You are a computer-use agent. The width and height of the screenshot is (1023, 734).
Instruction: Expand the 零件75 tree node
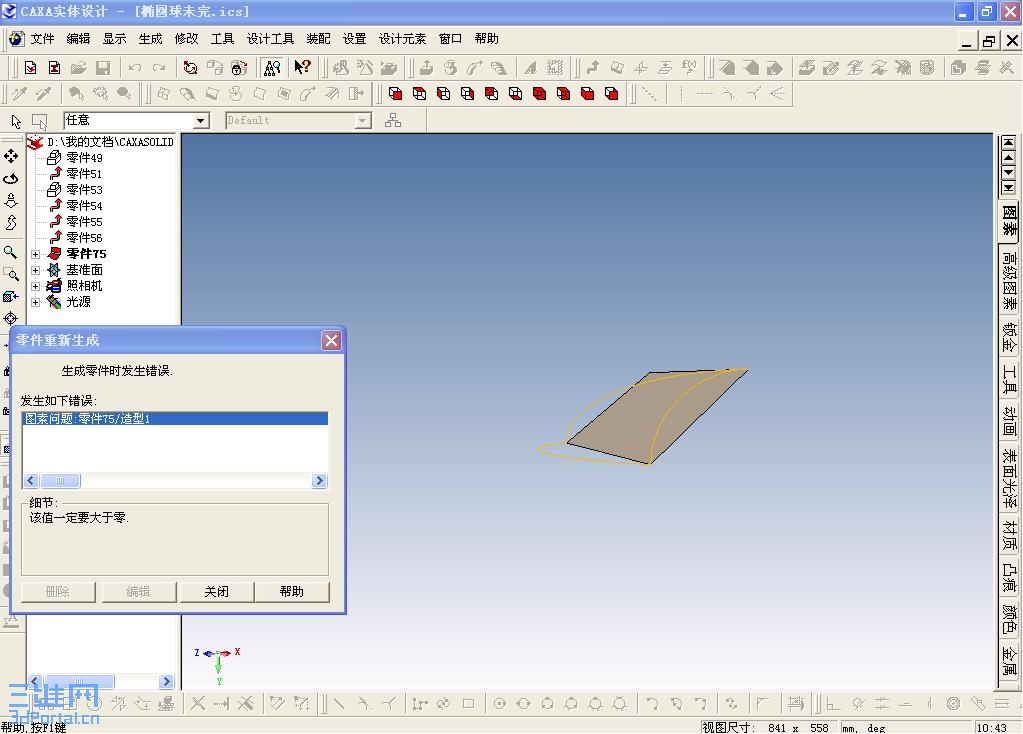36,254
